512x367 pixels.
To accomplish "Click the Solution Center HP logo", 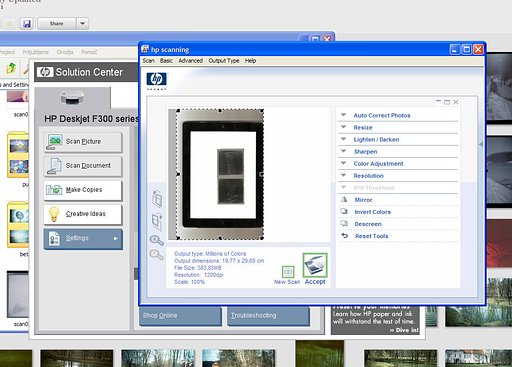I will click(x=45, y=72).
